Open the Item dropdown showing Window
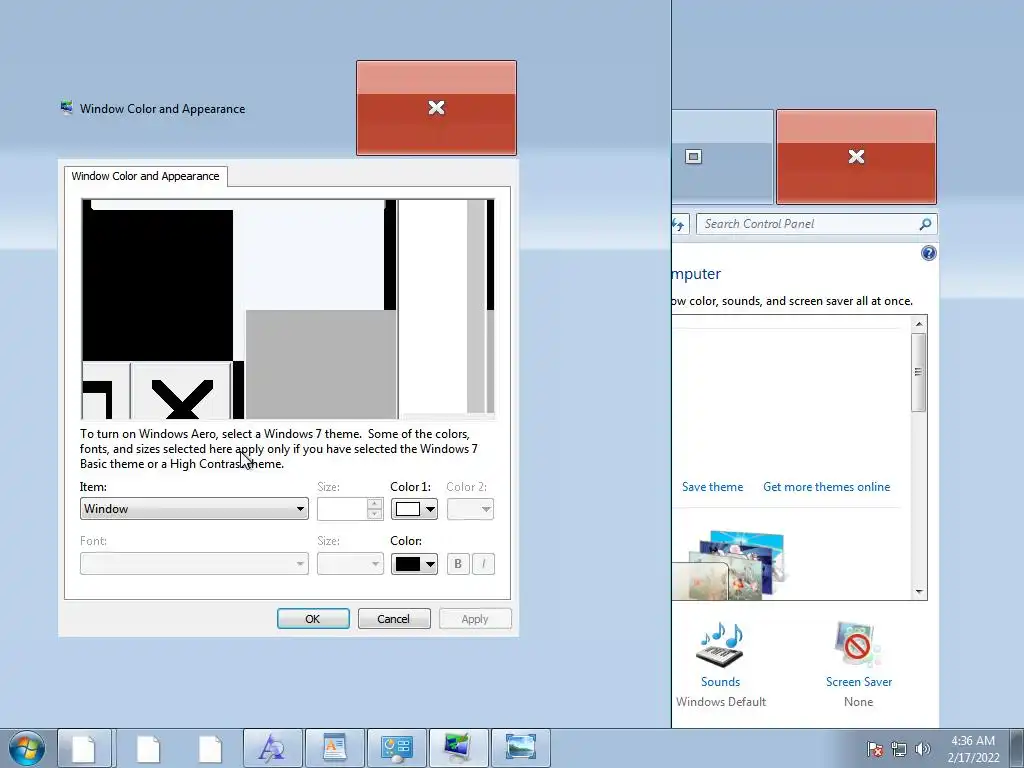 [x=194, y=509]
